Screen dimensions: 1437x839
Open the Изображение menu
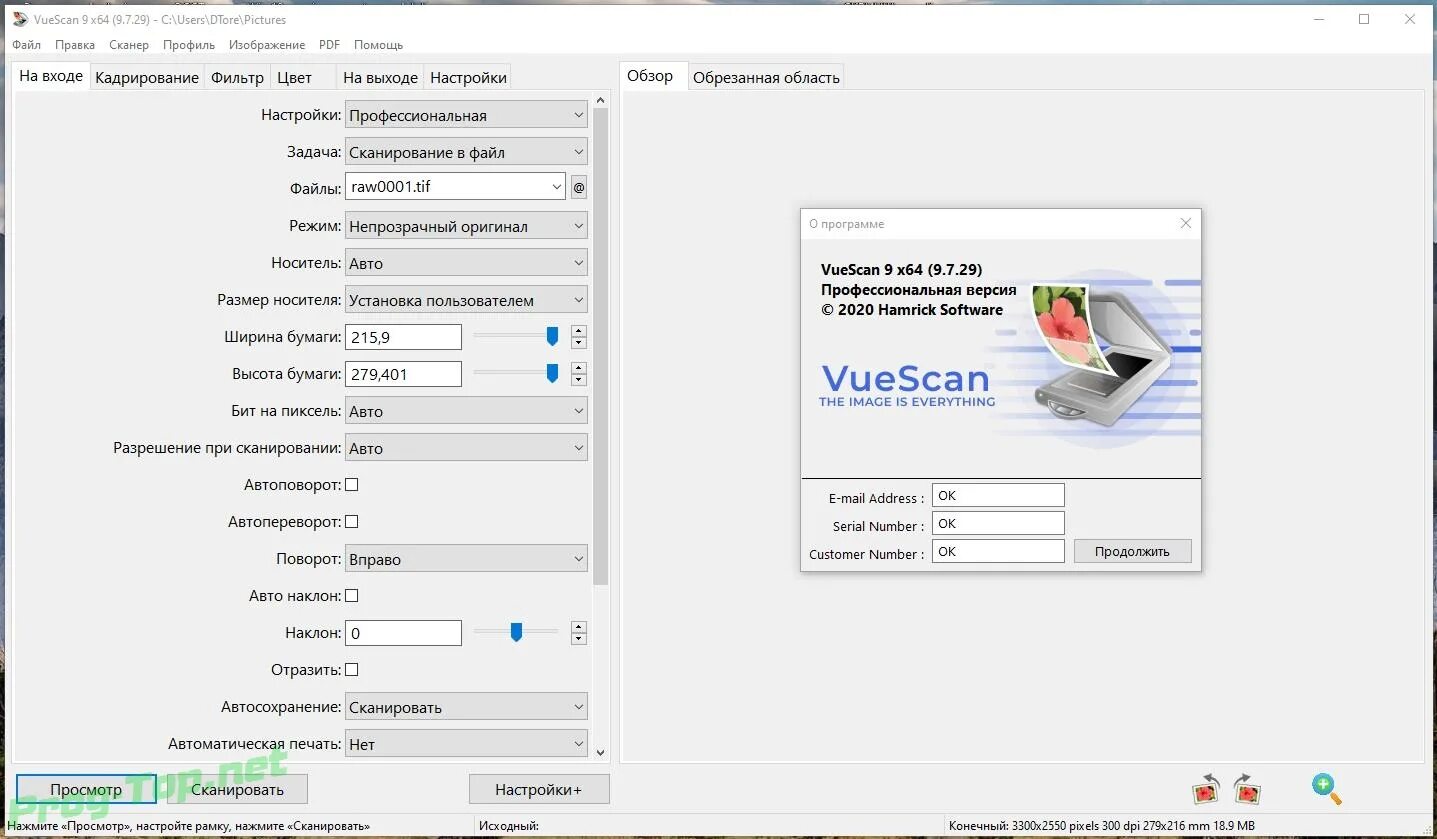coord(267,45)
